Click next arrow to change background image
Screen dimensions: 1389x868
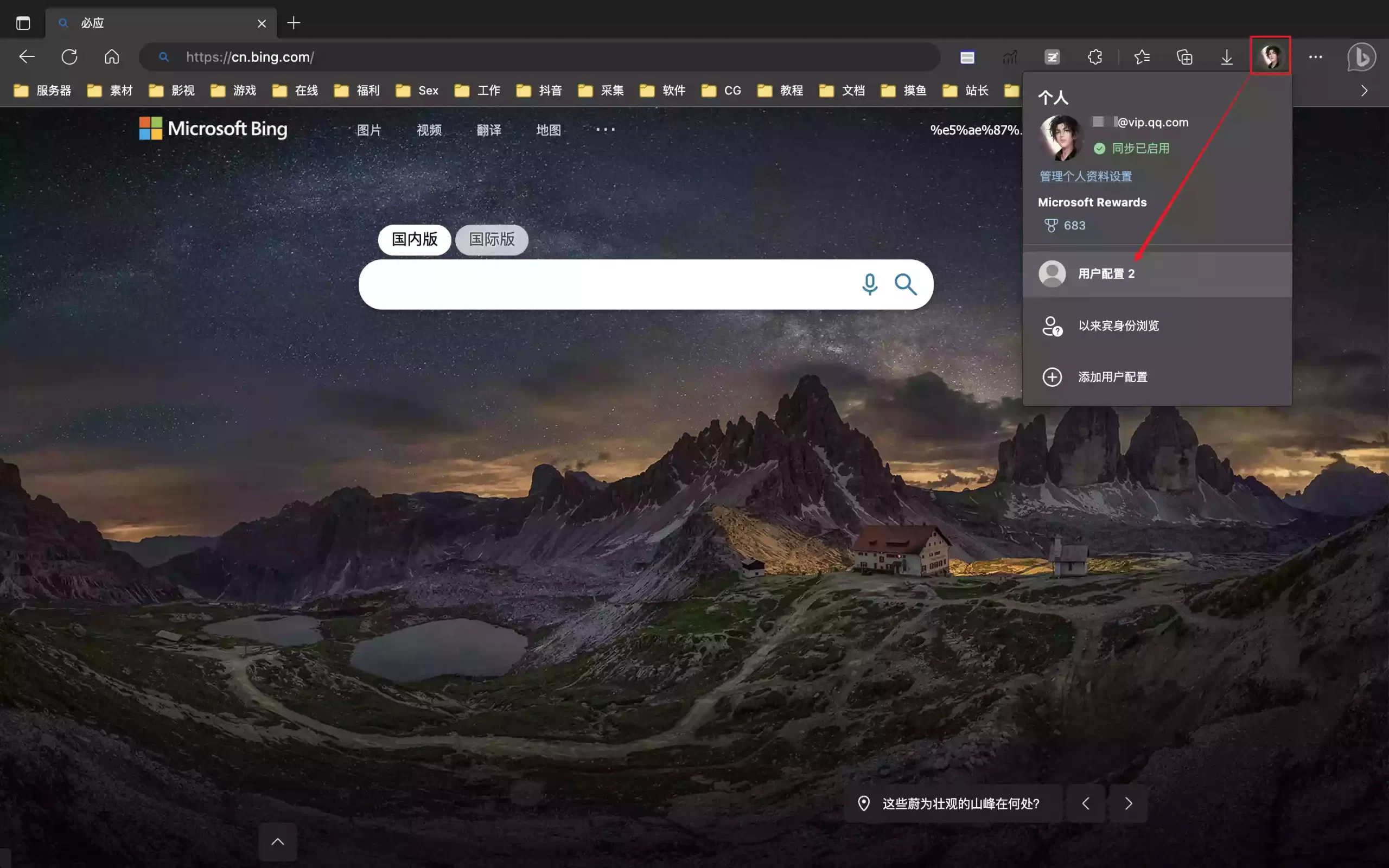(x=1128, y=803)
